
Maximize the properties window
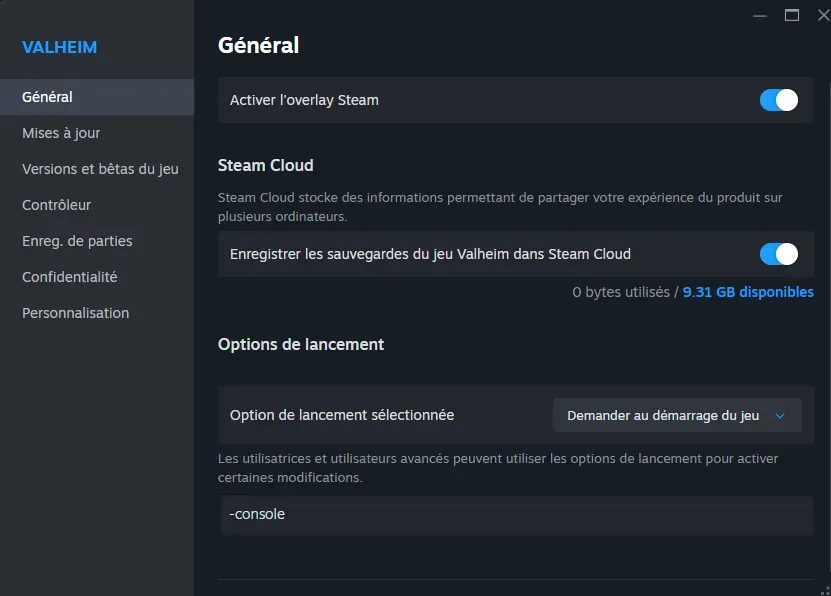[792, 15]
